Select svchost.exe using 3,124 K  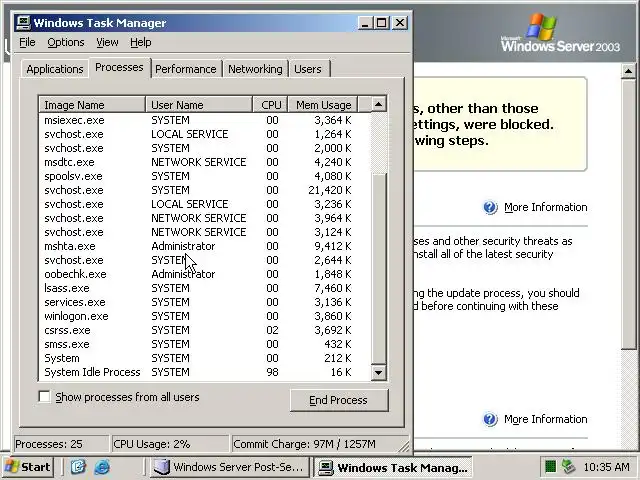point(205,232)
